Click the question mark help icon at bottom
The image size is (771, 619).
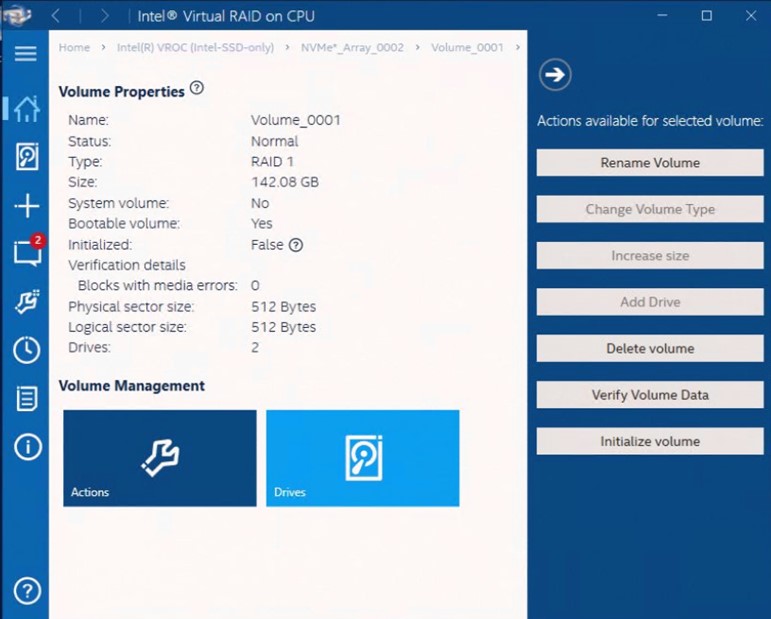[26, 590]
